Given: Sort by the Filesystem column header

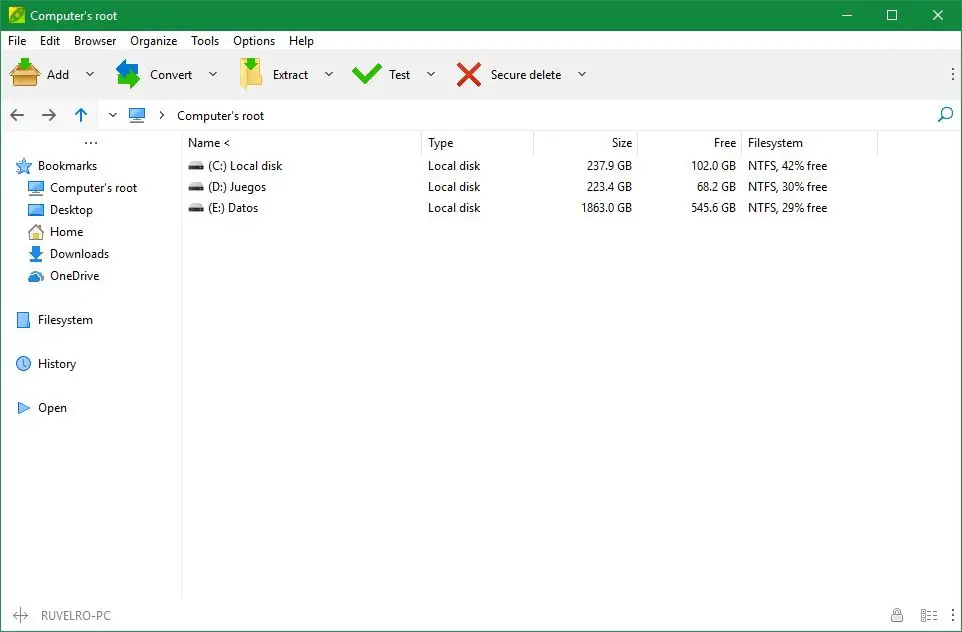Looking at the screenshot, I should point(810,143).
